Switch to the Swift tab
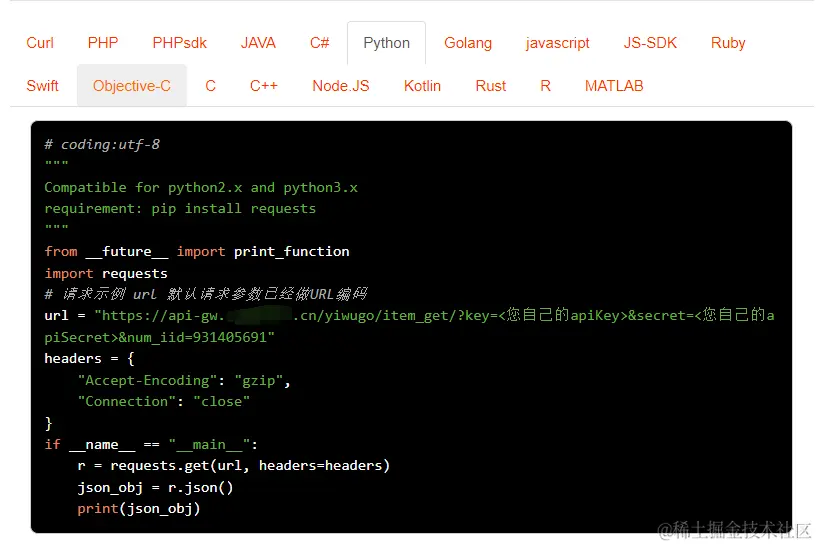 [42, 86]
